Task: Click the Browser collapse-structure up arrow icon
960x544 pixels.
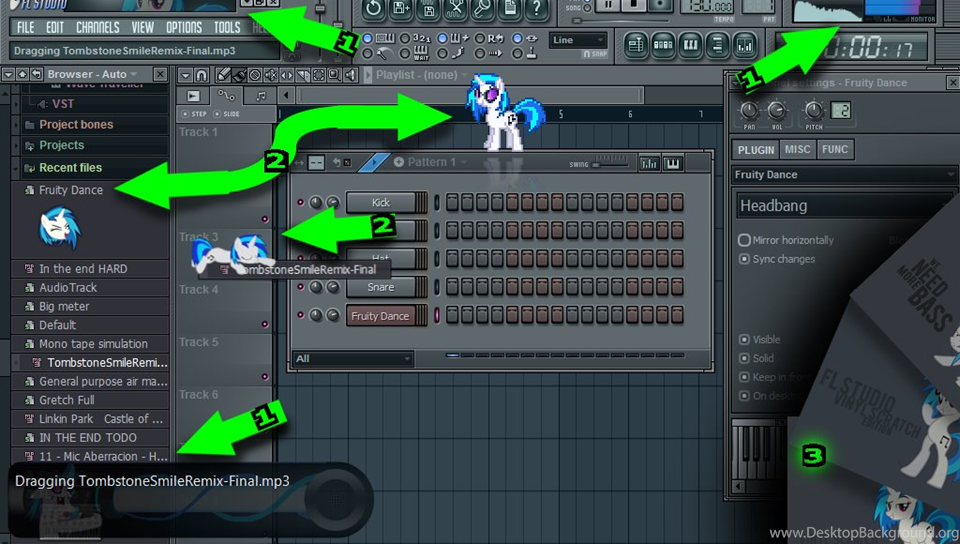Action: click(x=23, y=74)
